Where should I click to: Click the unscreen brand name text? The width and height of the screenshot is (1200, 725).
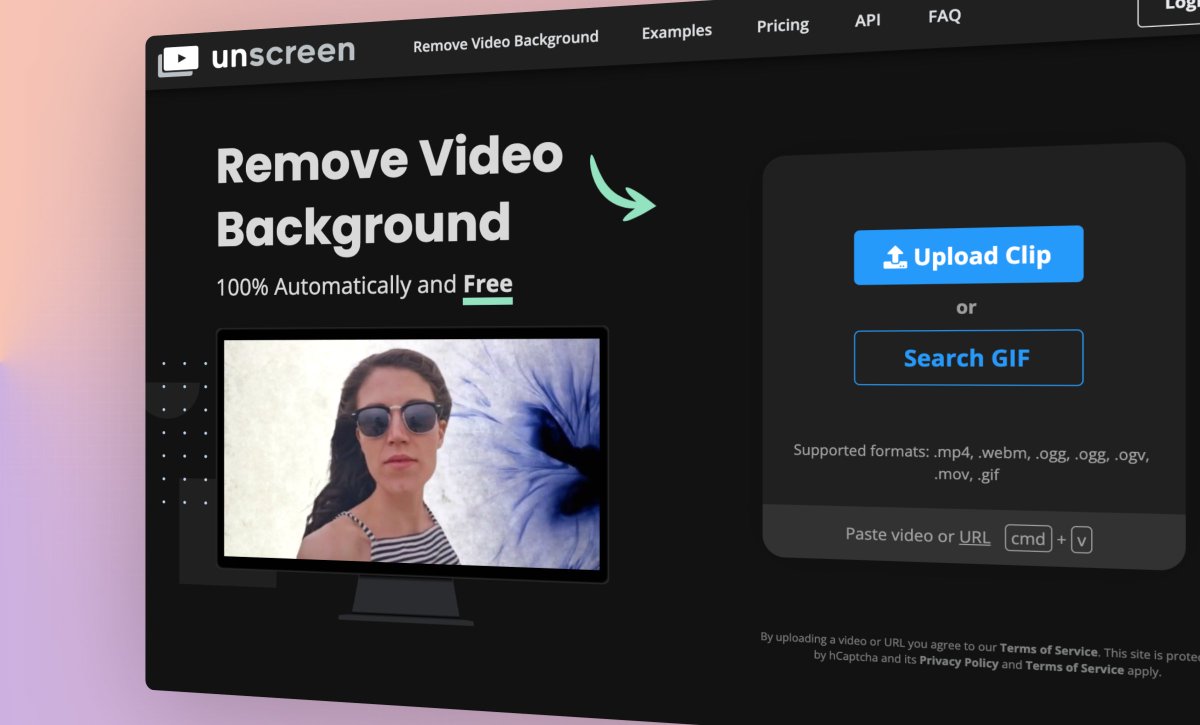(x=283, y=54)
